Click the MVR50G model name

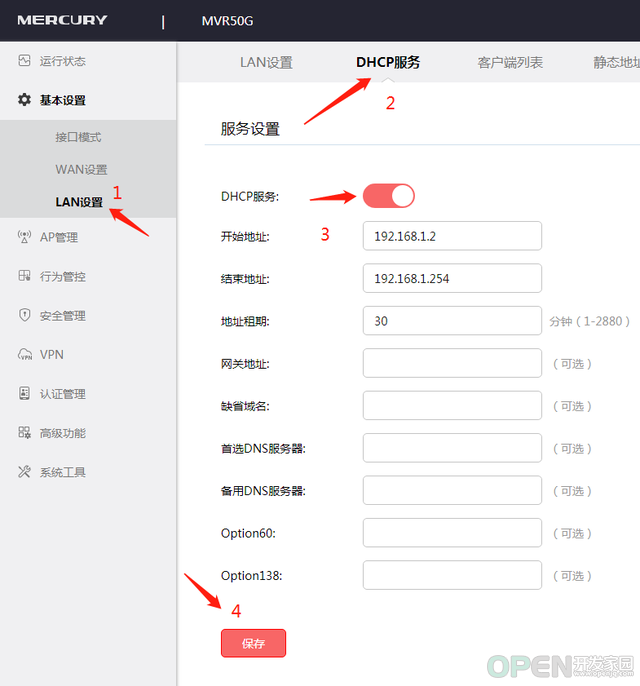coord(227,21)
